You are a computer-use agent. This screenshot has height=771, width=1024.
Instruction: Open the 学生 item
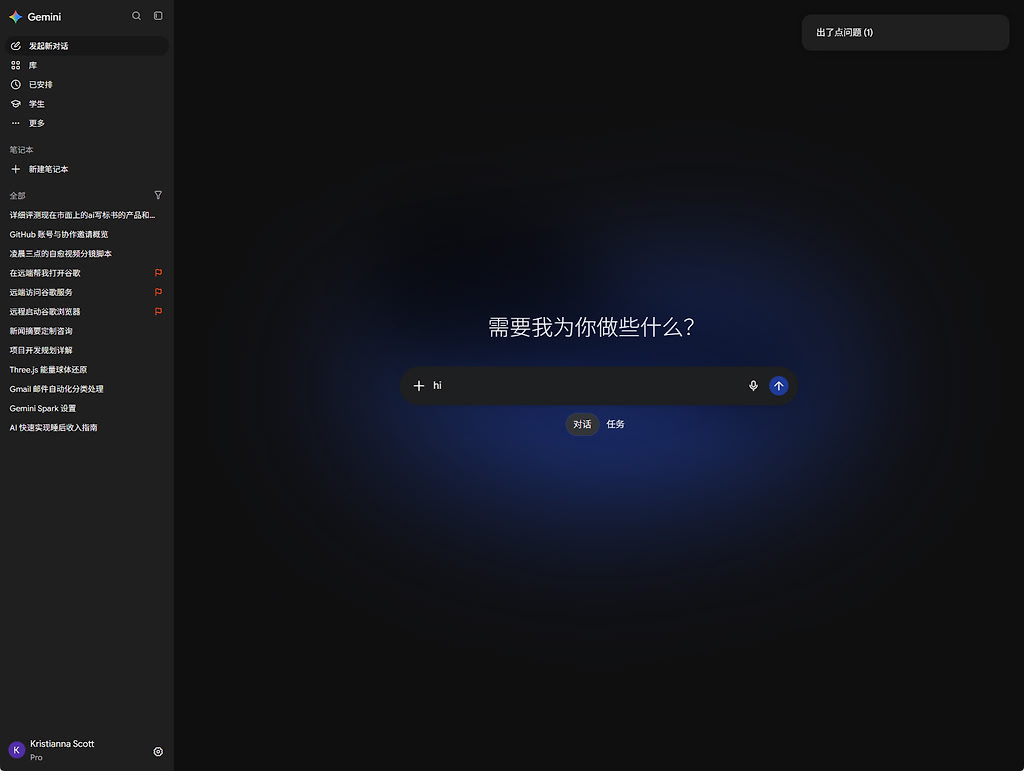86,104
